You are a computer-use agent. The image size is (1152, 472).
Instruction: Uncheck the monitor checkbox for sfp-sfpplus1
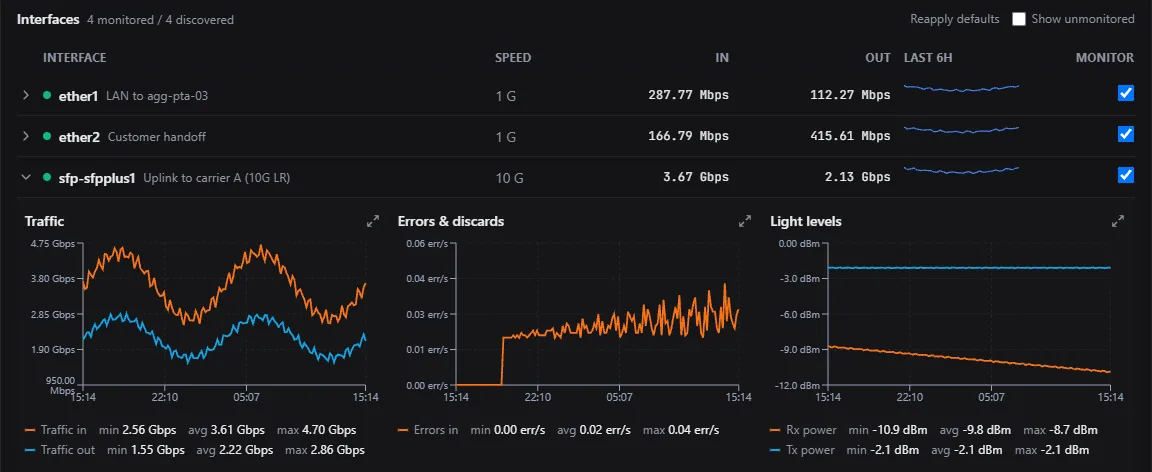1126,175
